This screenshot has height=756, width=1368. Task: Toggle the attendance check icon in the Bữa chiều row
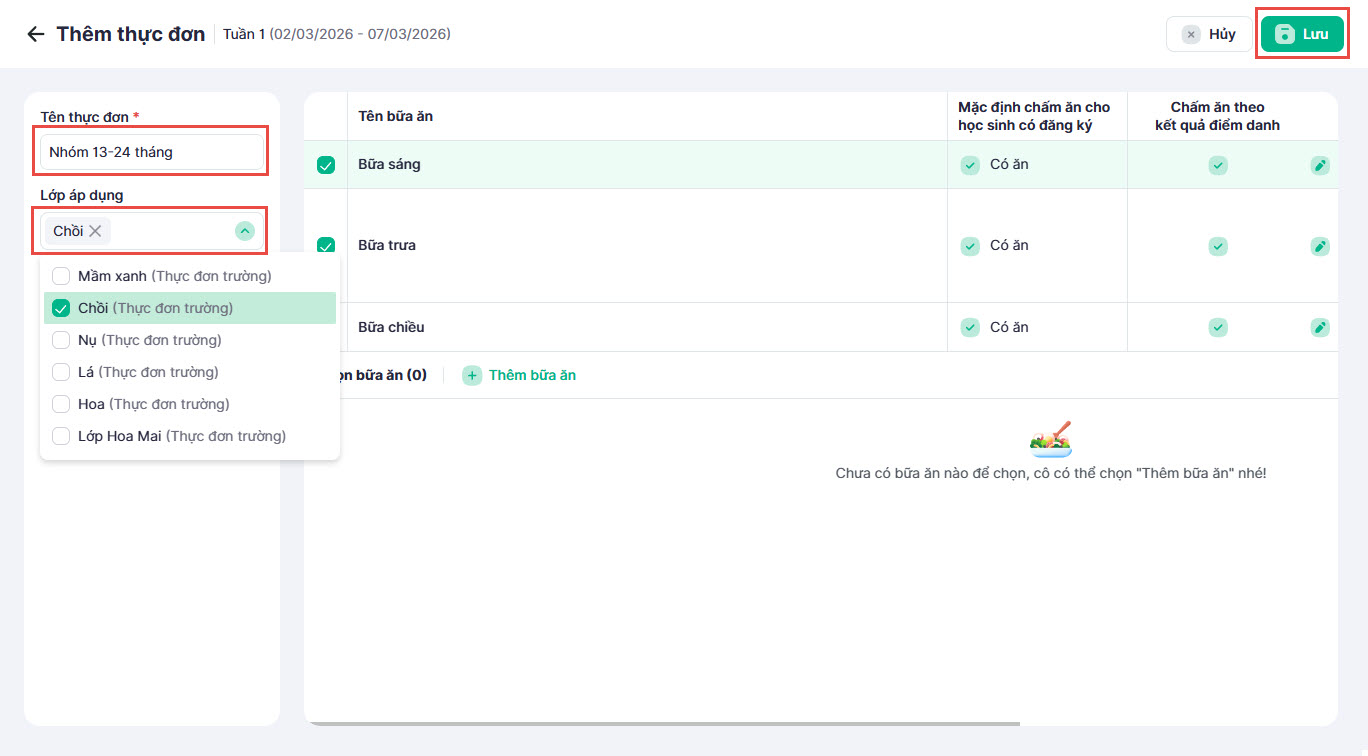click(x=1217, y=327)
